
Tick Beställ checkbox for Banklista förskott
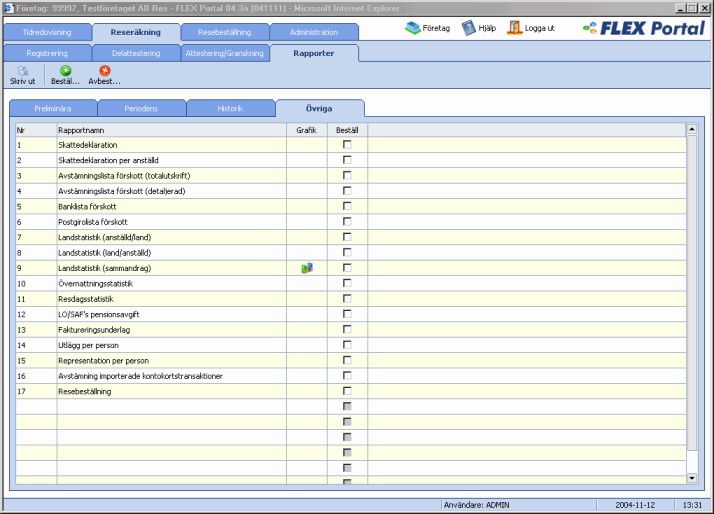[348, 206]
